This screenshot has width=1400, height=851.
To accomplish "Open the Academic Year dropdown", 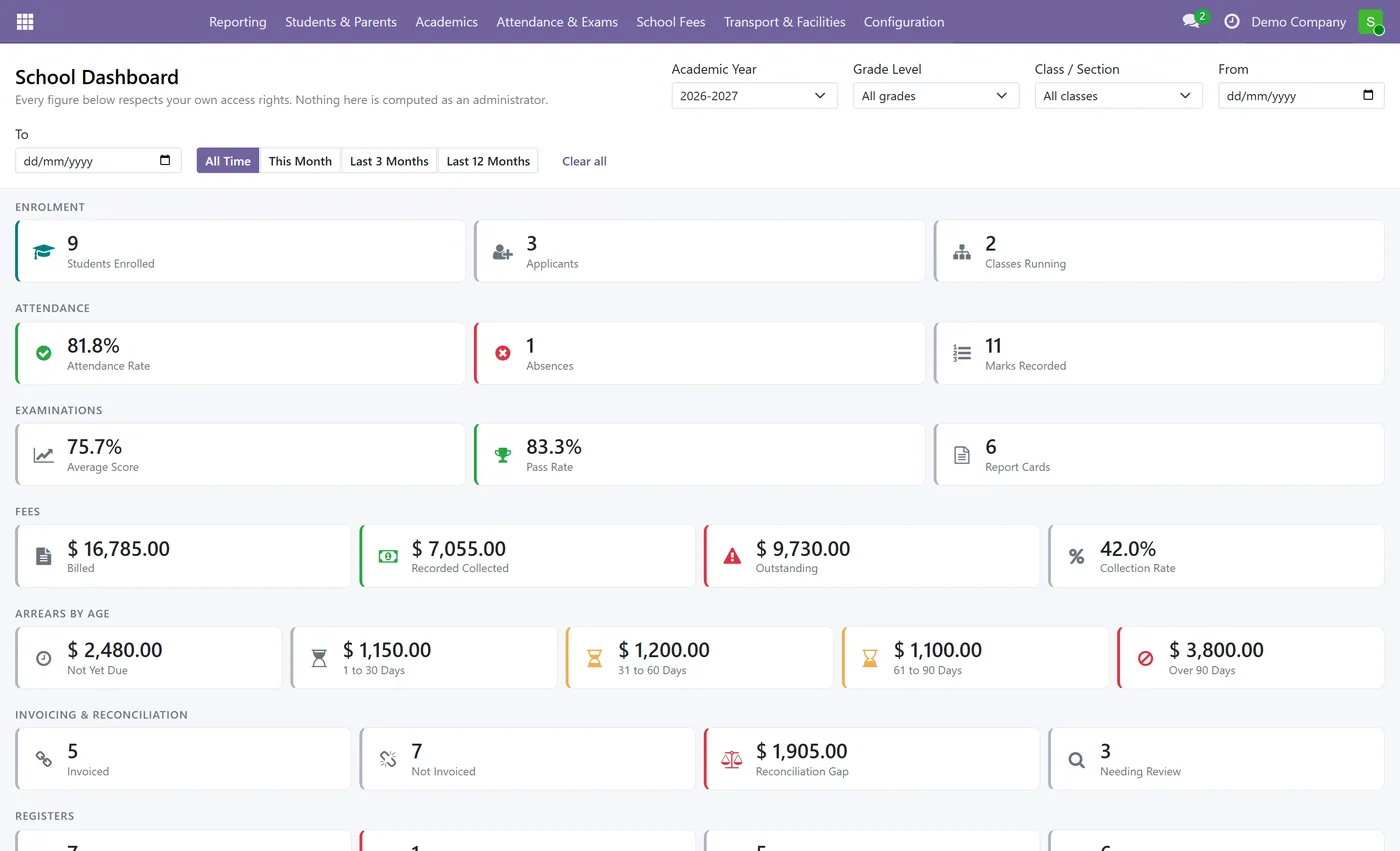I will [x=754, y=96].
